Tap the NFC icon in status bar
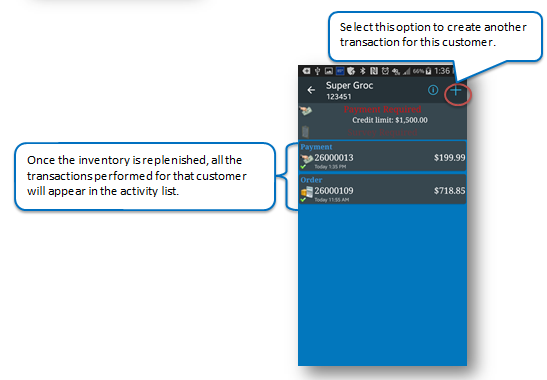The image size is (547, 380). tap(374, 71)
